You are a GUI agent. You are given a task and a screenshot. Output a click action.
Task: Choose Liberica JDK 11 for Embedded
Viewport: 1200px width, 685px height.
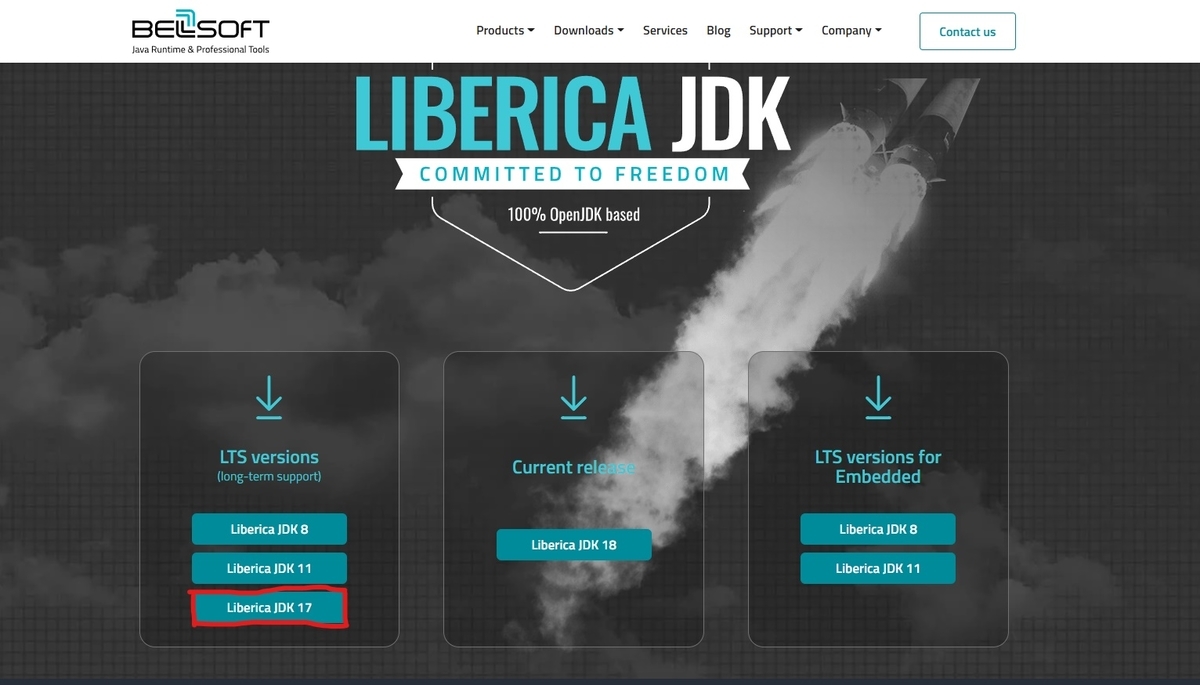pos(878,568)
